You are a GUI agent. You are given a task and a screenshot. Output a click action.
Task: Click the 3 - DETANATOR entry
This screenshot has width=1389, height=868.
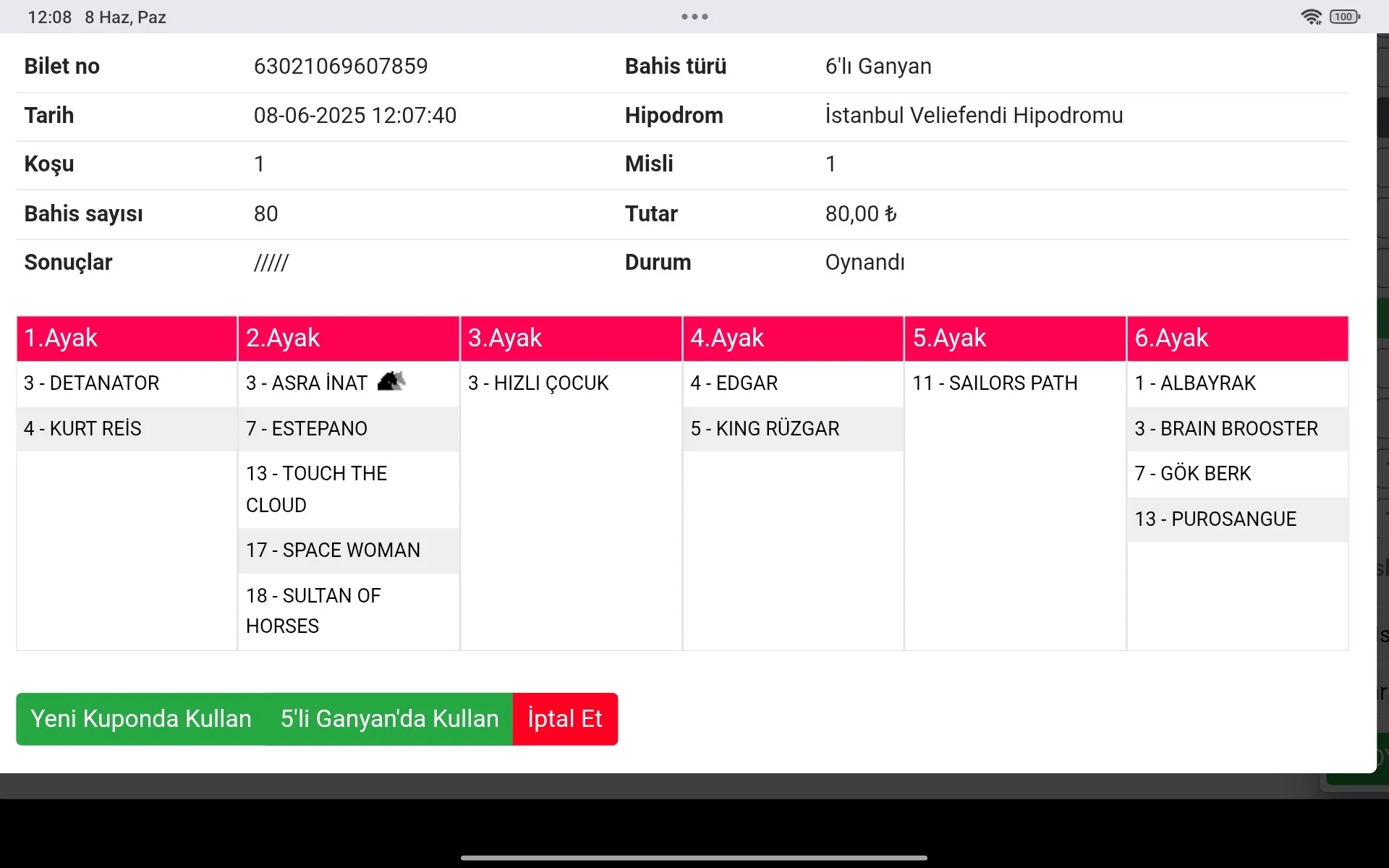92,383
